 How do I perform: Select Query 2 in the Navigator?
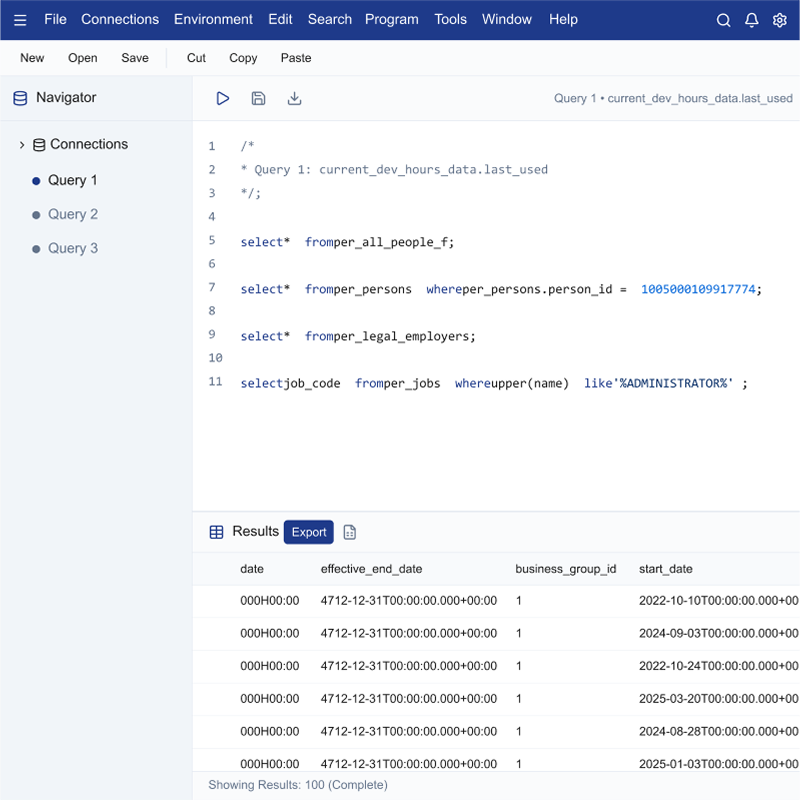pos(73,214)
